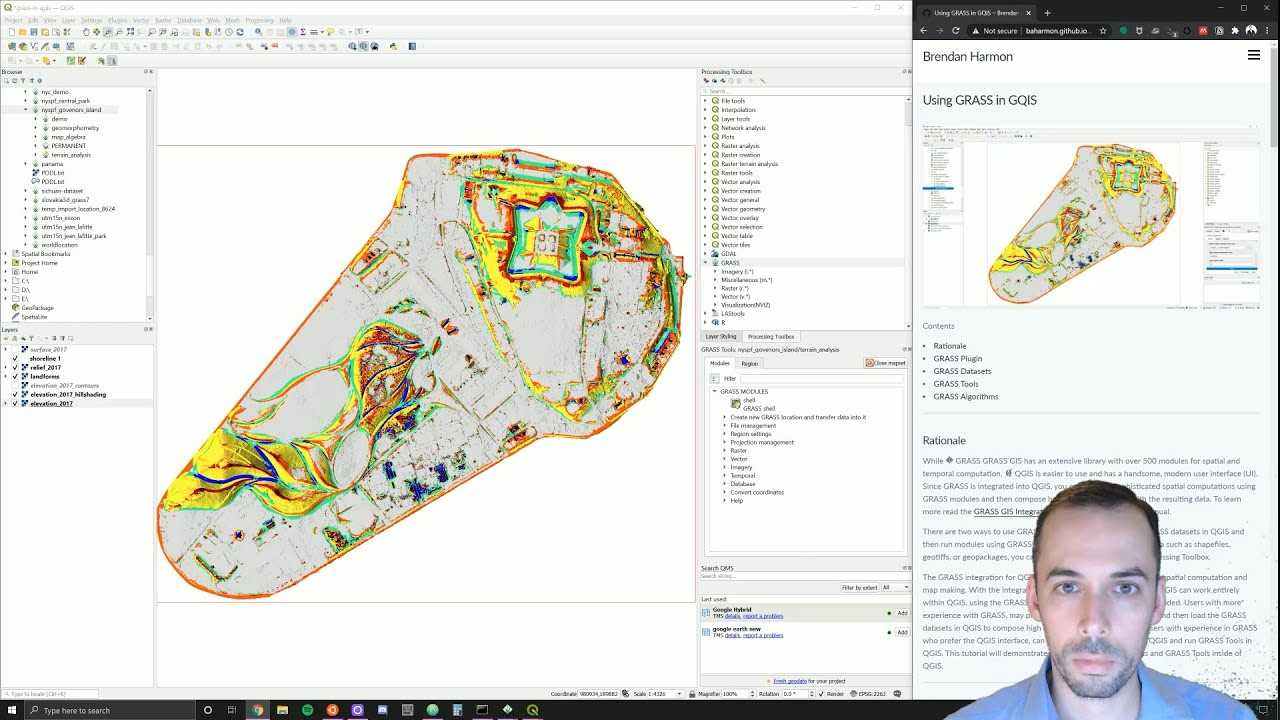Open the GRASS Plugin contents link
Screen dimensions: 1280x720
click(x=958, y=358)
